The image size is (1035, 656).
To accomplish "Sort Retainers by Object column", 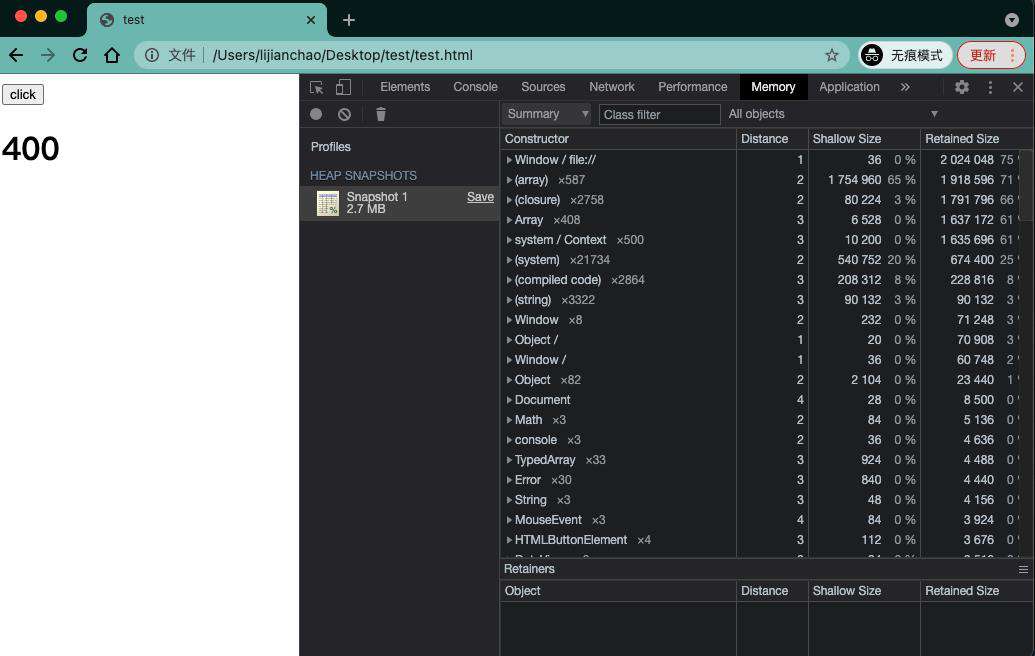I will [618, 591].
